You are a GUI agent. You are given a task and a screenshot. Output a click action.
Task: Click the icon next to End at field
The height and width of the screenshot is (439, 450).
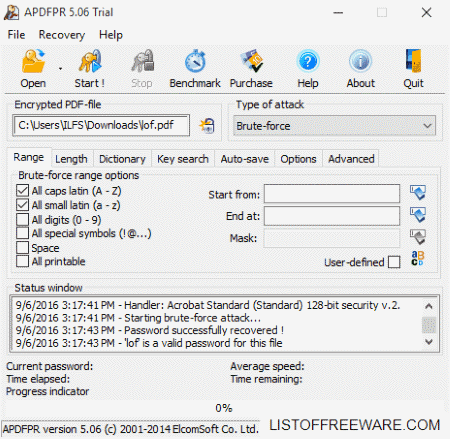[418, 215]
